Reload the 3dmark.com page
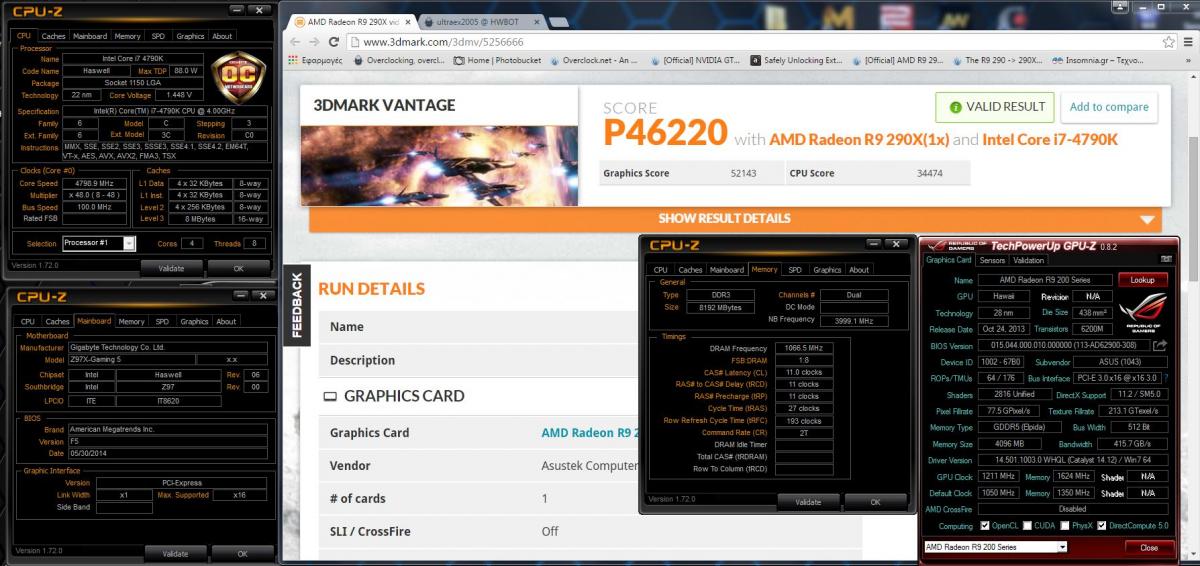 coord(335,42)
